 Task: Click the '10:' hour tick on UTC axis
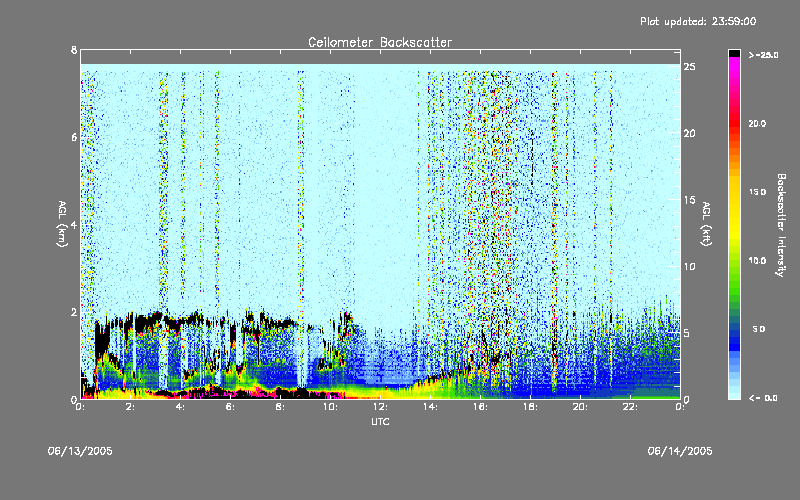[x=331, y=407]
